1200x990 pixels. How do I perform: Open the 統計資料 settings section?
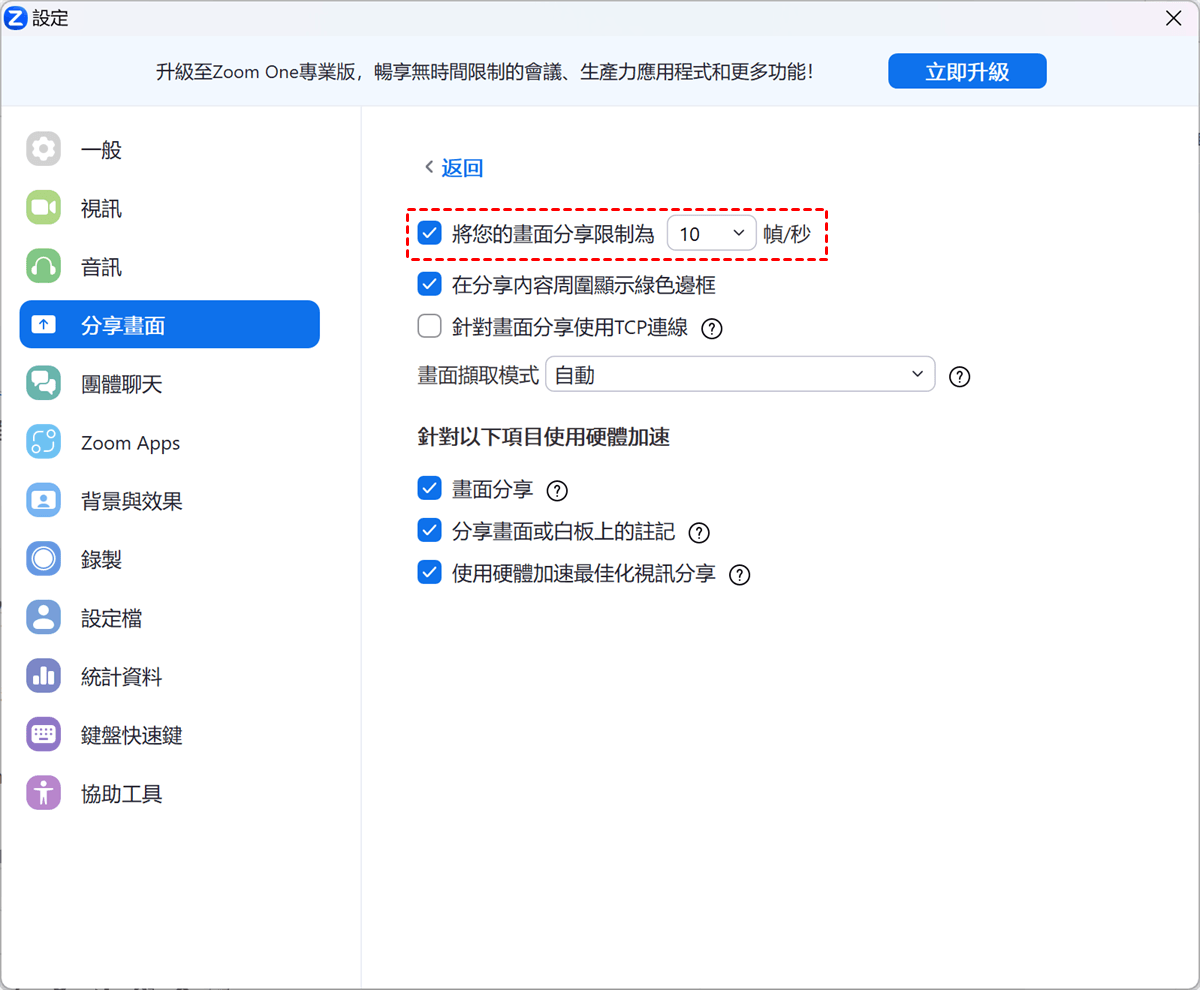tap(170, 676)
